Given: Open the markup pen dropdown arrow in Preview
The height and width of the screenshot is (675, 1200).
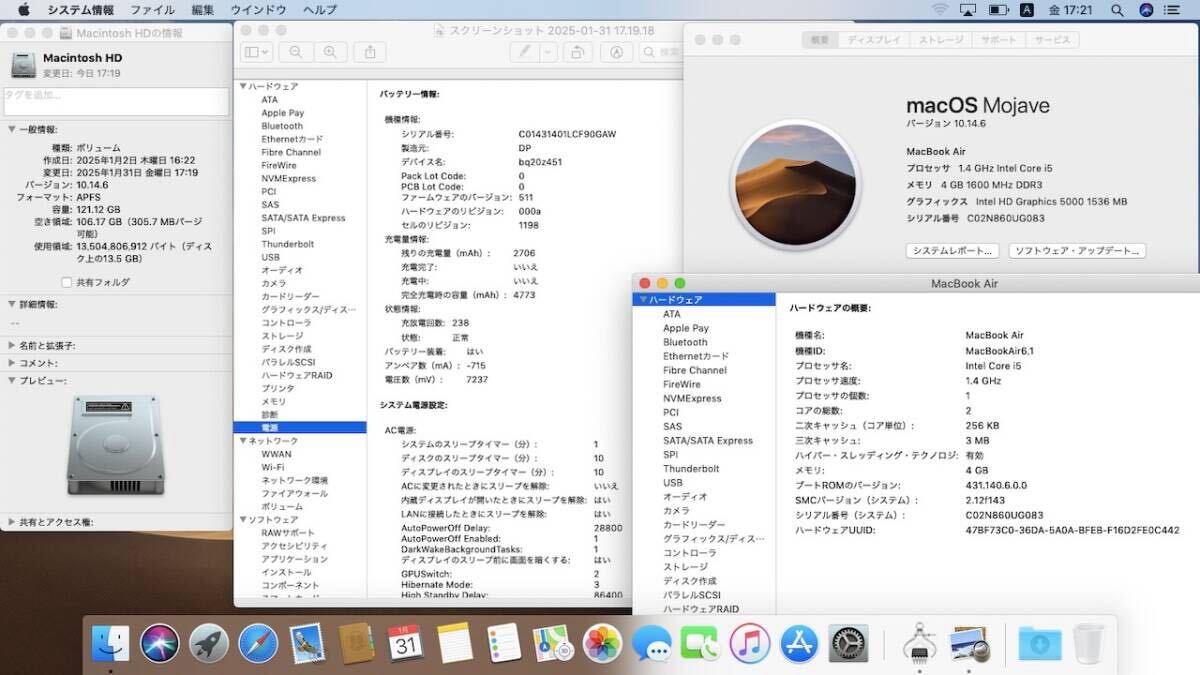Looking at the screenshot, I should [x=548, y=52].
